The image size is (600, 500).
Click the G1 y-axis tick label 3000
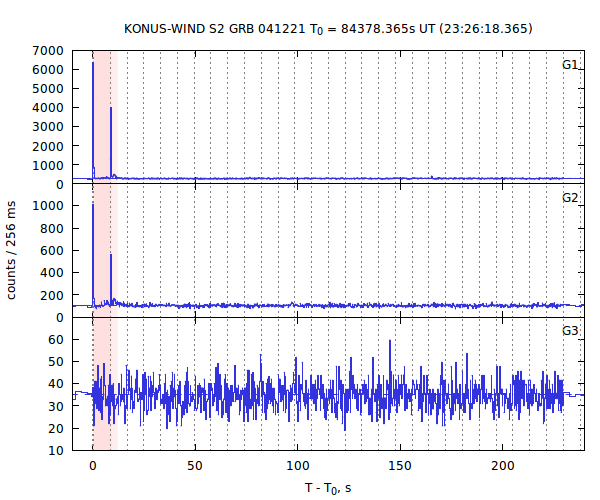(x=48, y=127)
